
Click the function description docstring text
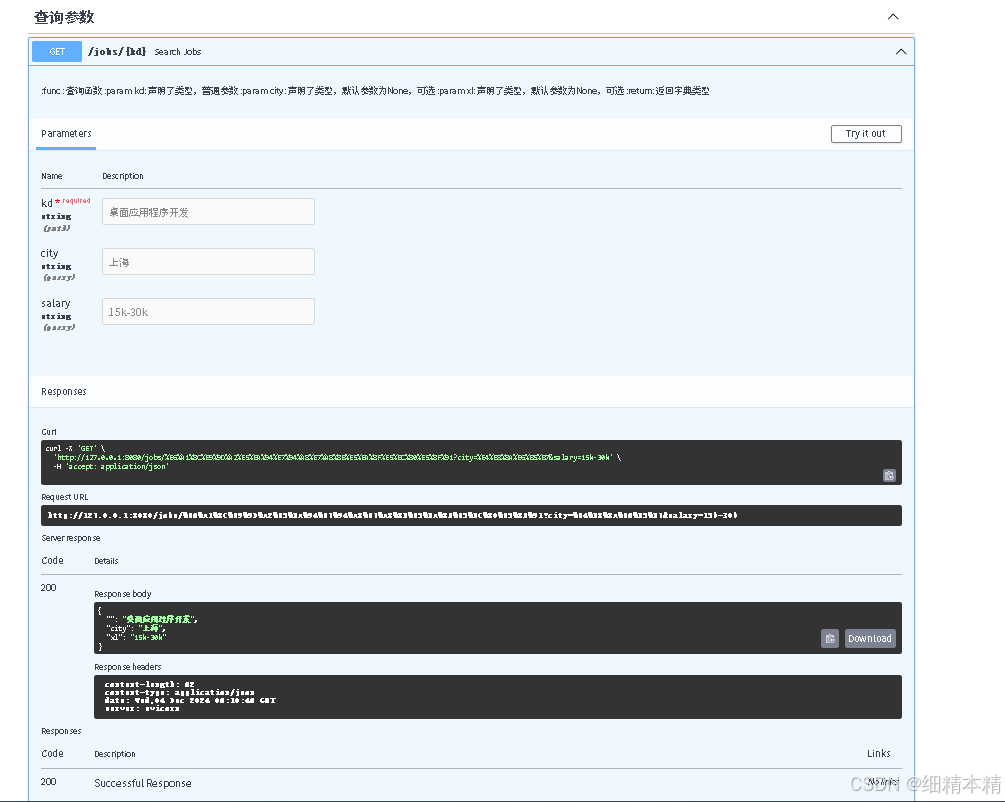click(375, 91)
